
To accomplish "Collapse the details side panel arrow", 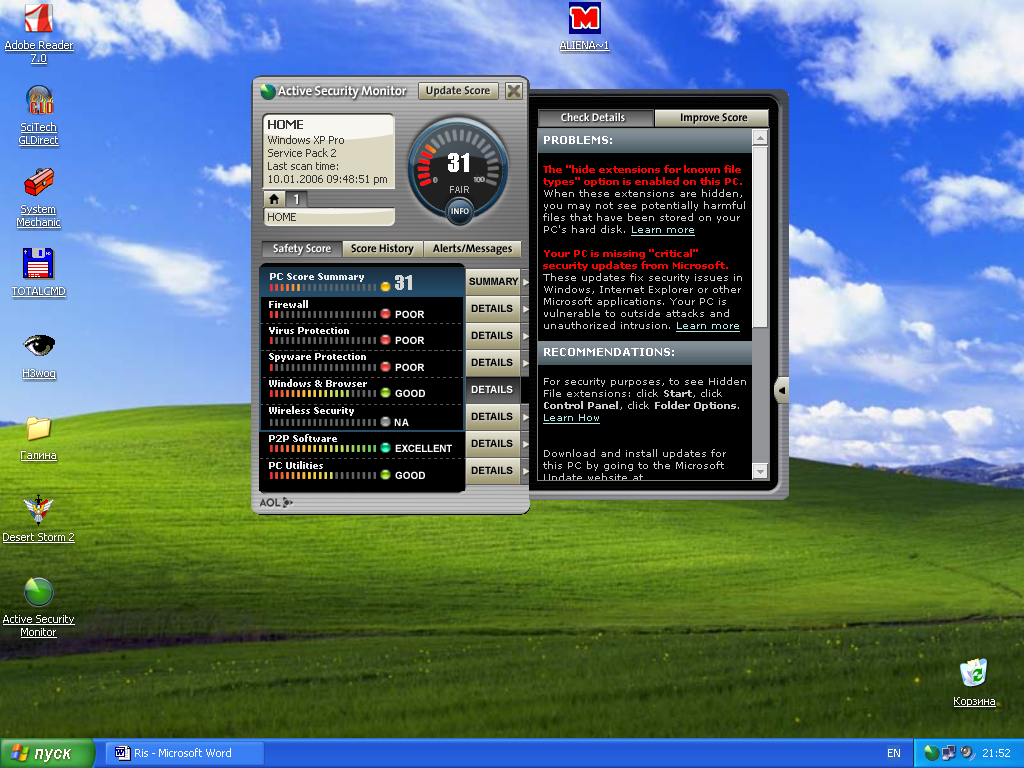I will [x=781, y=391].
